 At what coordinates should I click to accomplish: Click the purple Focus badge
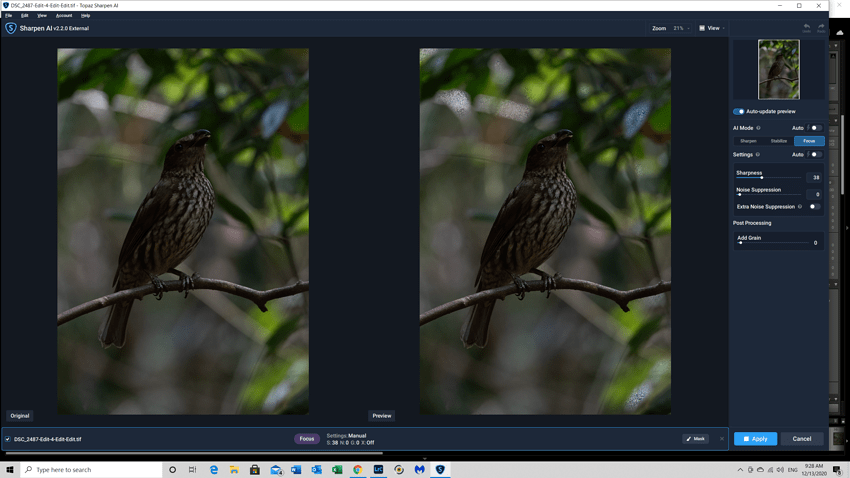[x=307, y=439]
